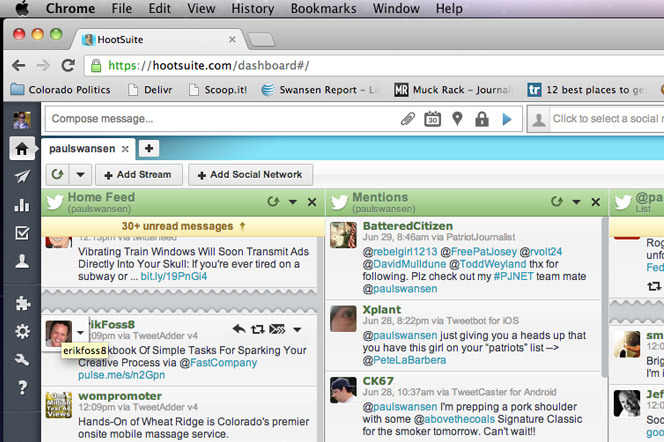This screenshot has height=442, width=664.
Task: Click the Chrome address bar URL
Action: [x=208, y=66]
